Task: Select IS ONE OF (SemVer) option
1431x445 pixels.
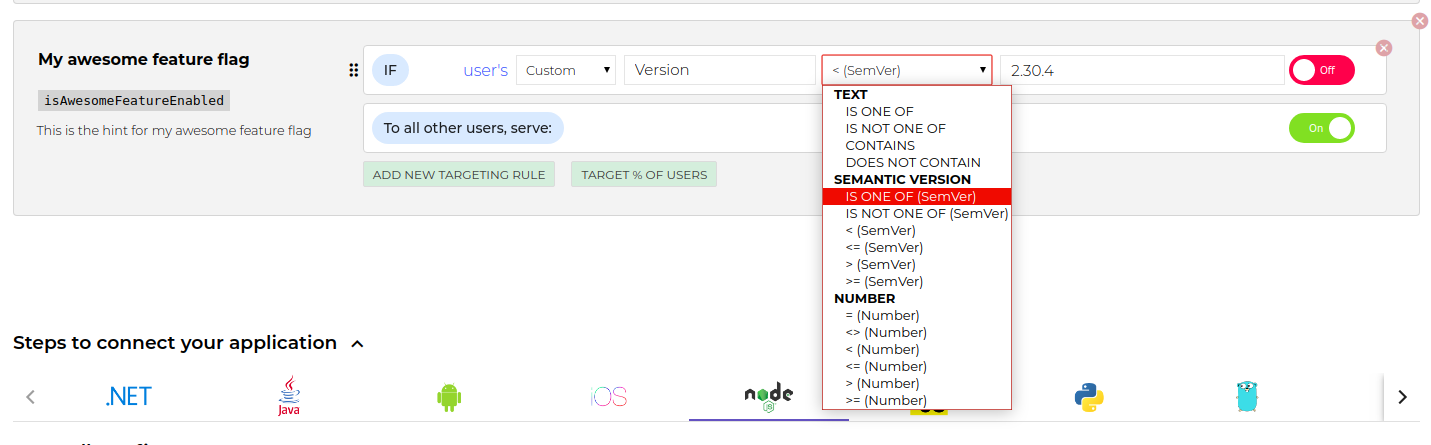Action: click(910, 196)
